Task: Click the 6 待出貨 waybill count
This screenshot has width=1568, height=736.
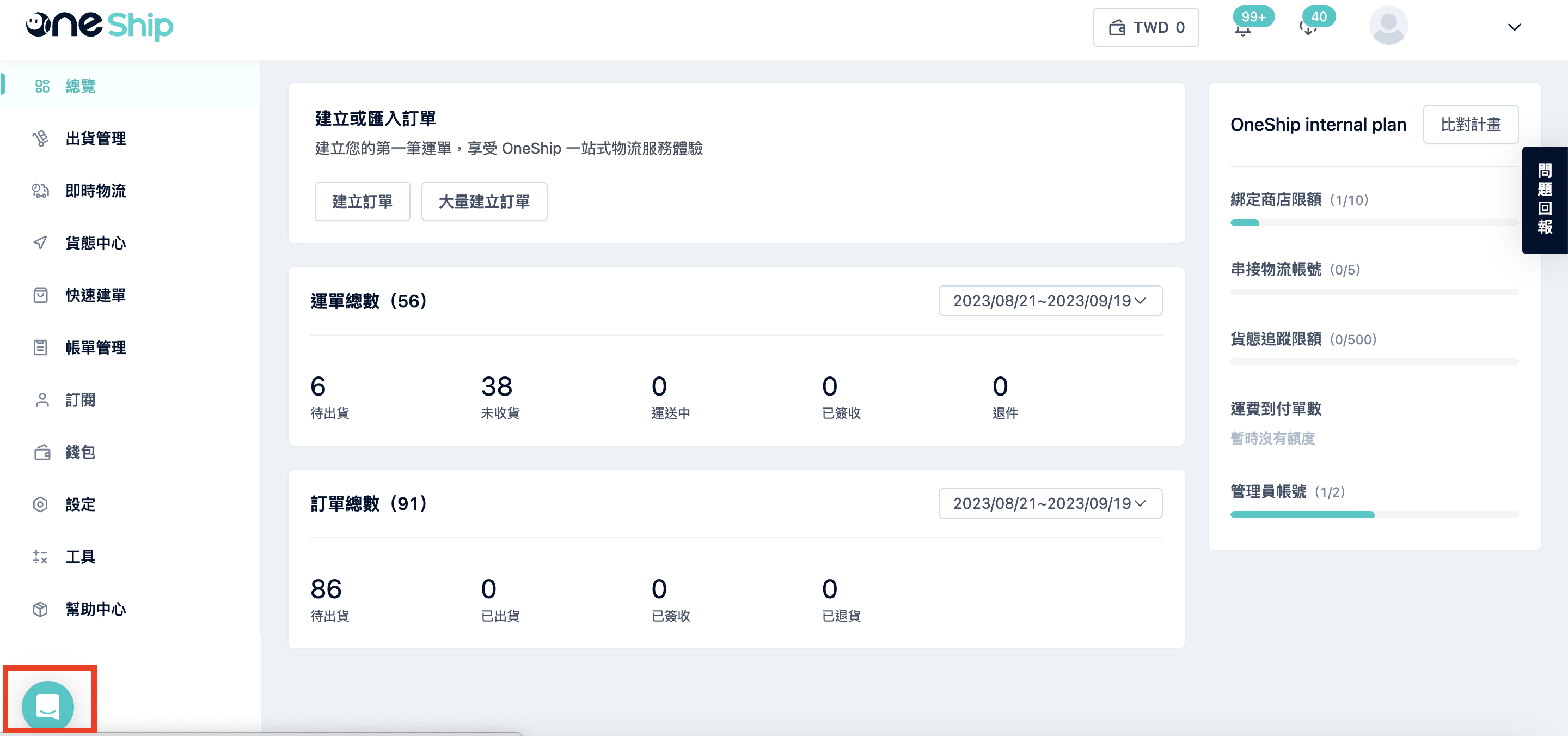Action: click(330, 397)
